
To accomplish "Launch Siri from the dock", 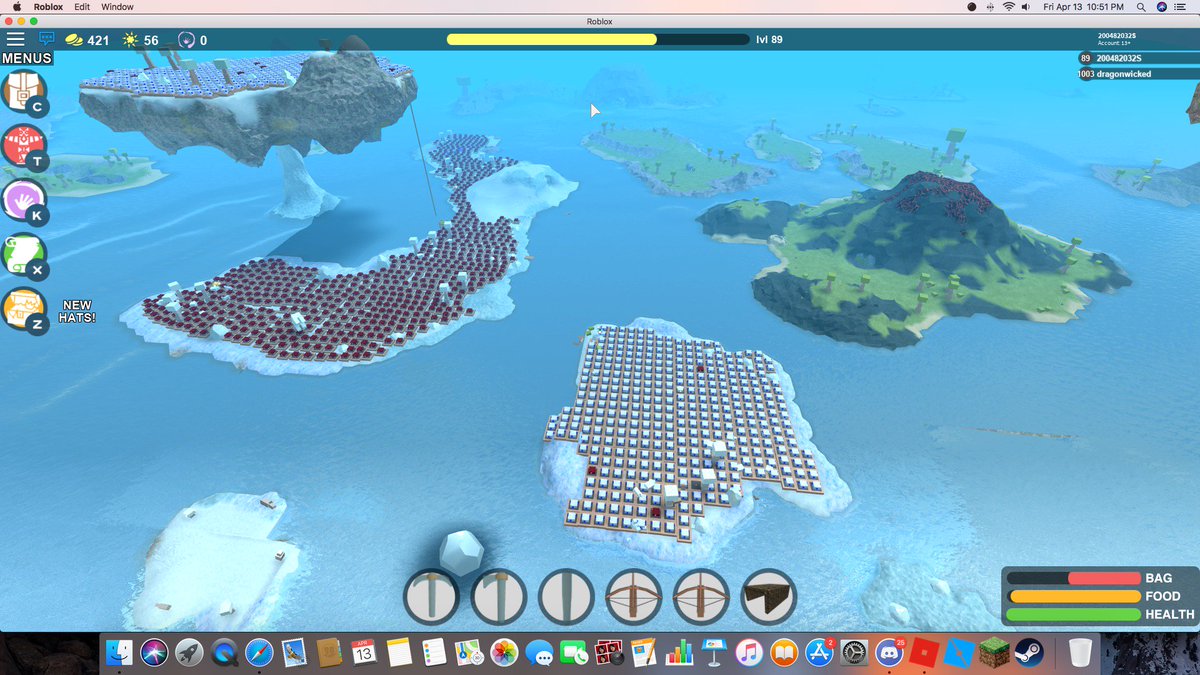I will [155, 653].
